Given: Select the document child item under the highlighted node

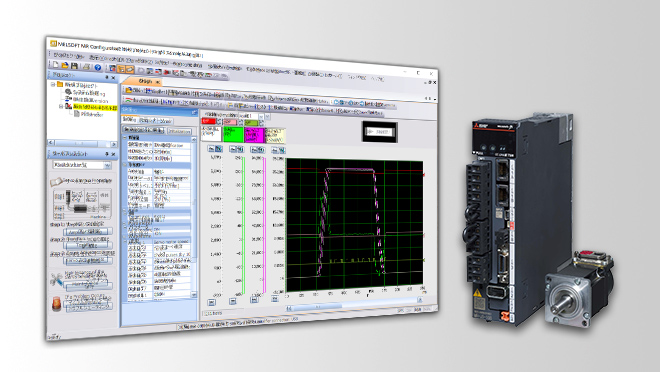Looking at the screenshot, I should 88,114.
